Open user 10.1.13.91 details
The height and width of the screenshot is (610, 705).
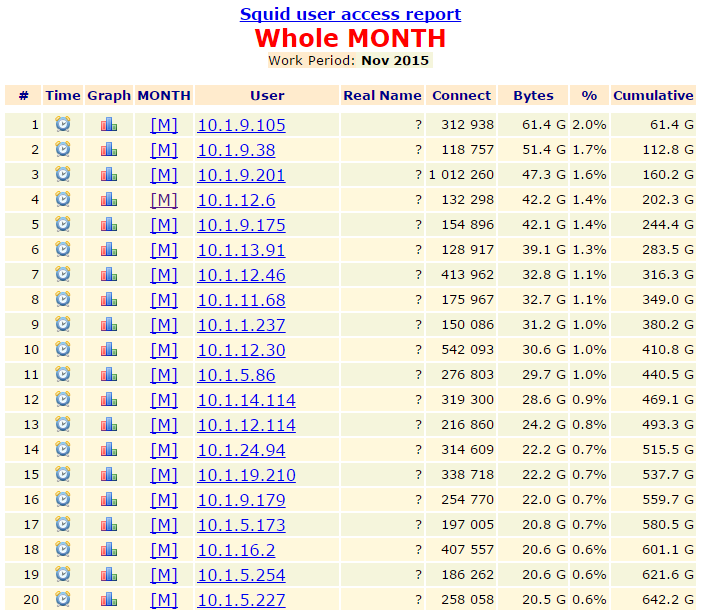point(241,250)
